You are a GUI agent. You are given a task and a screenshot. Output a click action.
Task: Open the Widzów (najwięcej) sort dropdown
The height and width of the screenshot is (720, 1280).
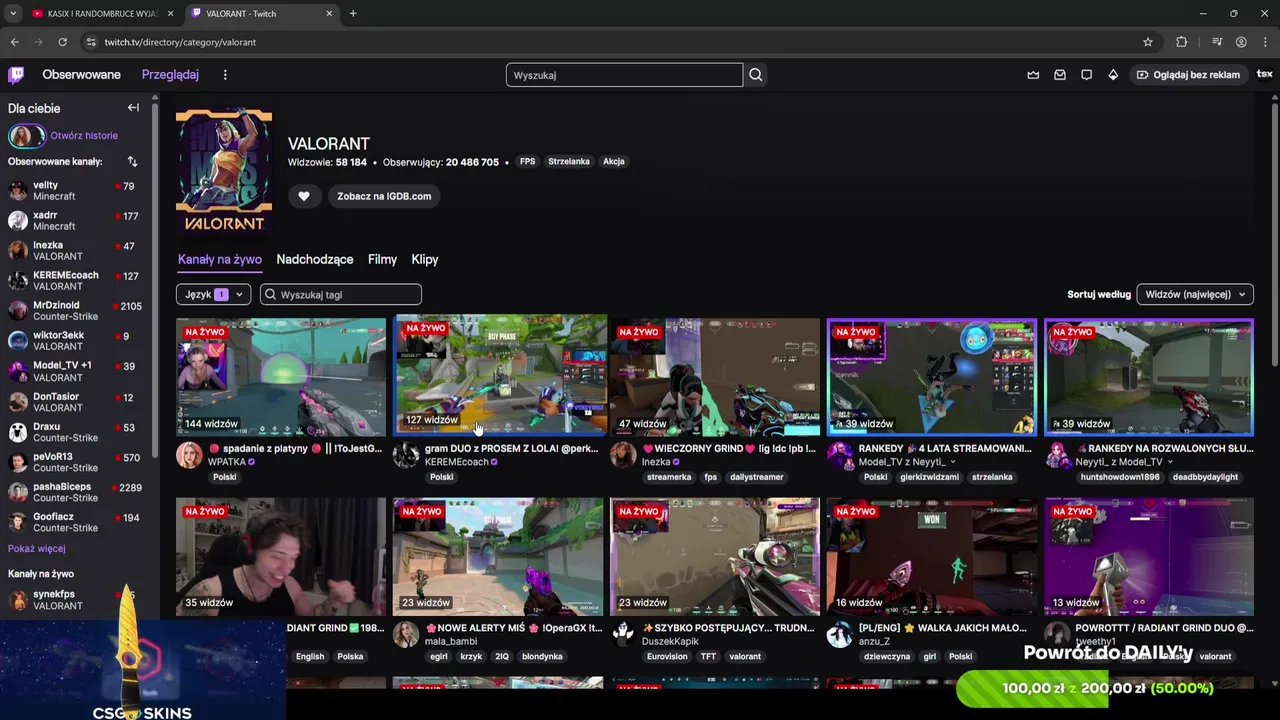click(1195, 294)
